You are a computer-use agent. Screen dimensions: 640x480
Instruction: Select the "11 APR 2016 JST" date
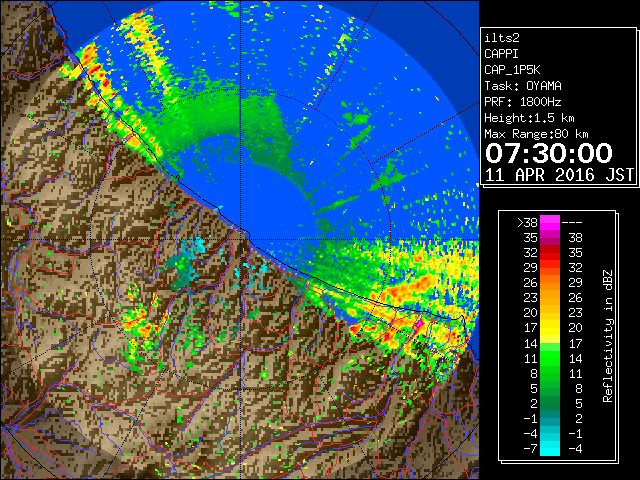click(x=559, y=175)
